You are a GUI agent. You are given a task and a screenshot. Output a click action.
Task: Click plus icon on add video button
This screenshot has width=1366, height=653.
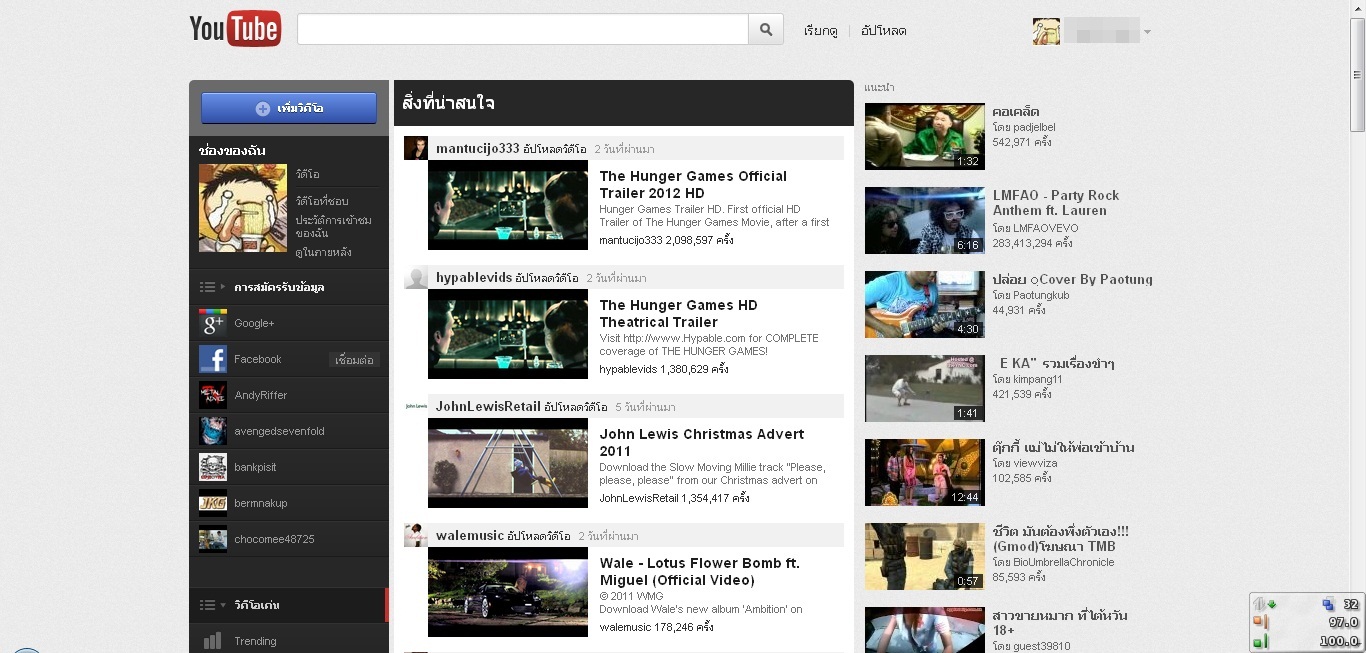coord(262,108)
